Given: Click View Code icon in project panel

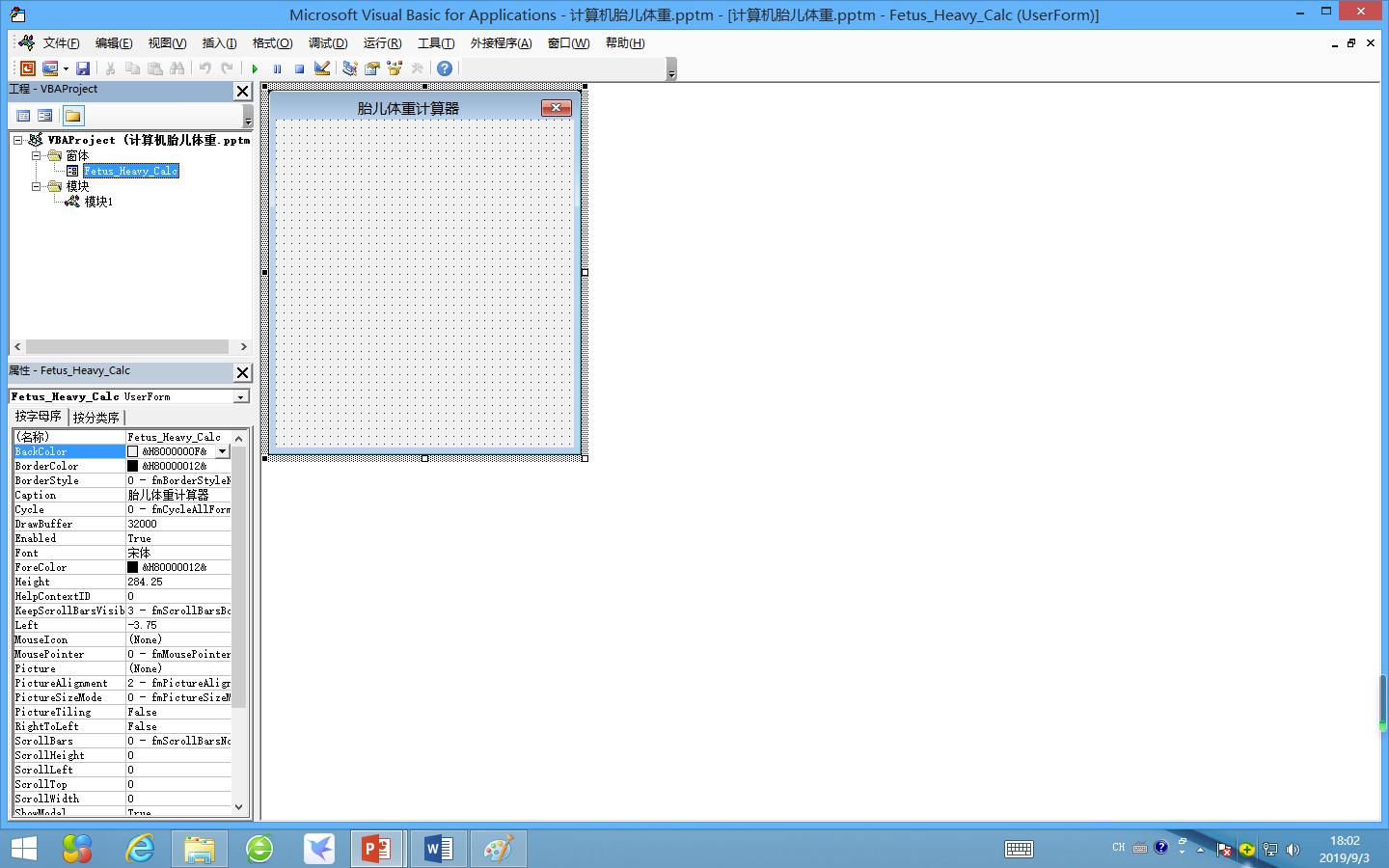Looking at the screenshot, I should click(x=23, y=116).
